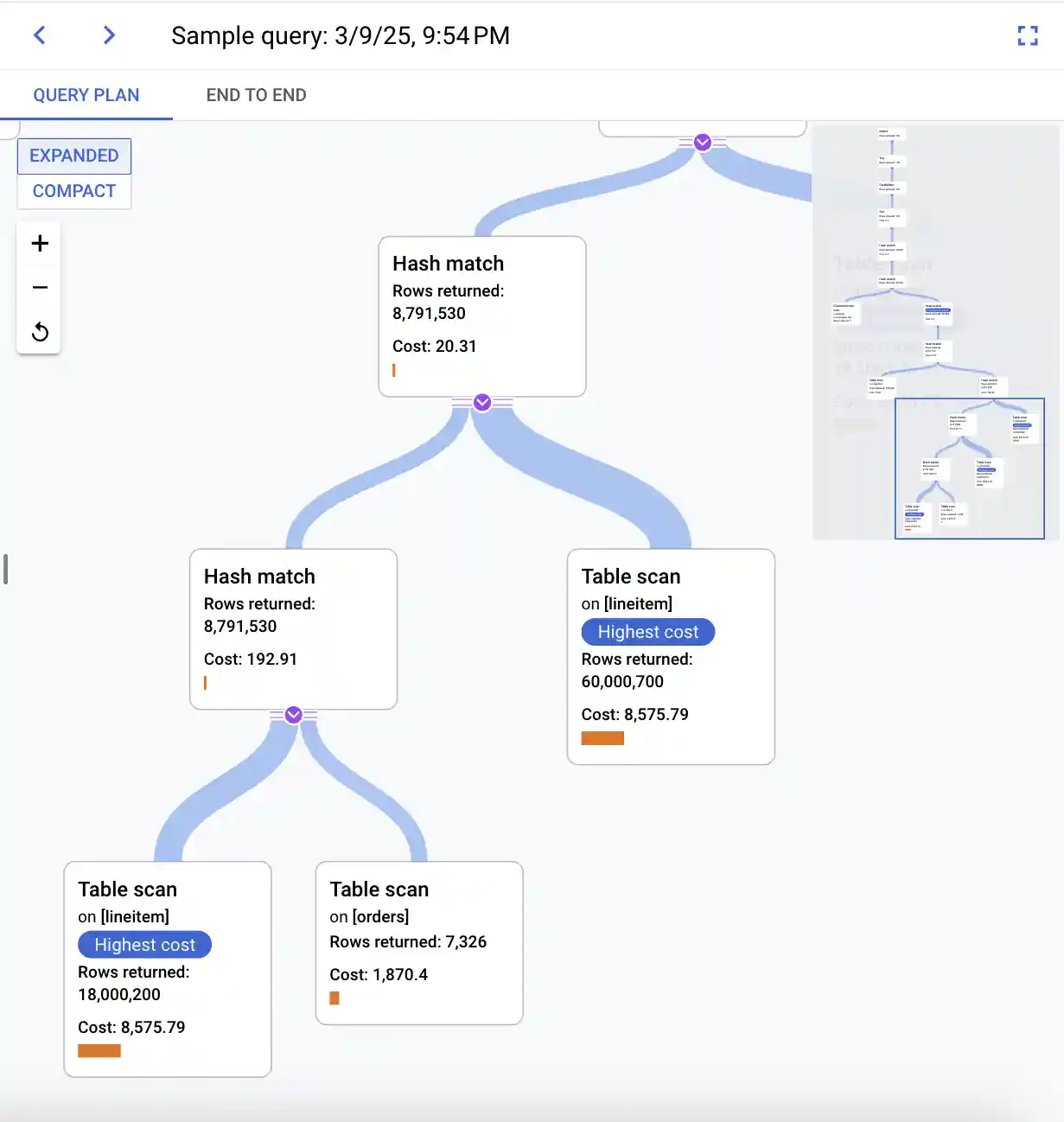
Task: Navigate forward using the right chevron
Action: [108, 35]
